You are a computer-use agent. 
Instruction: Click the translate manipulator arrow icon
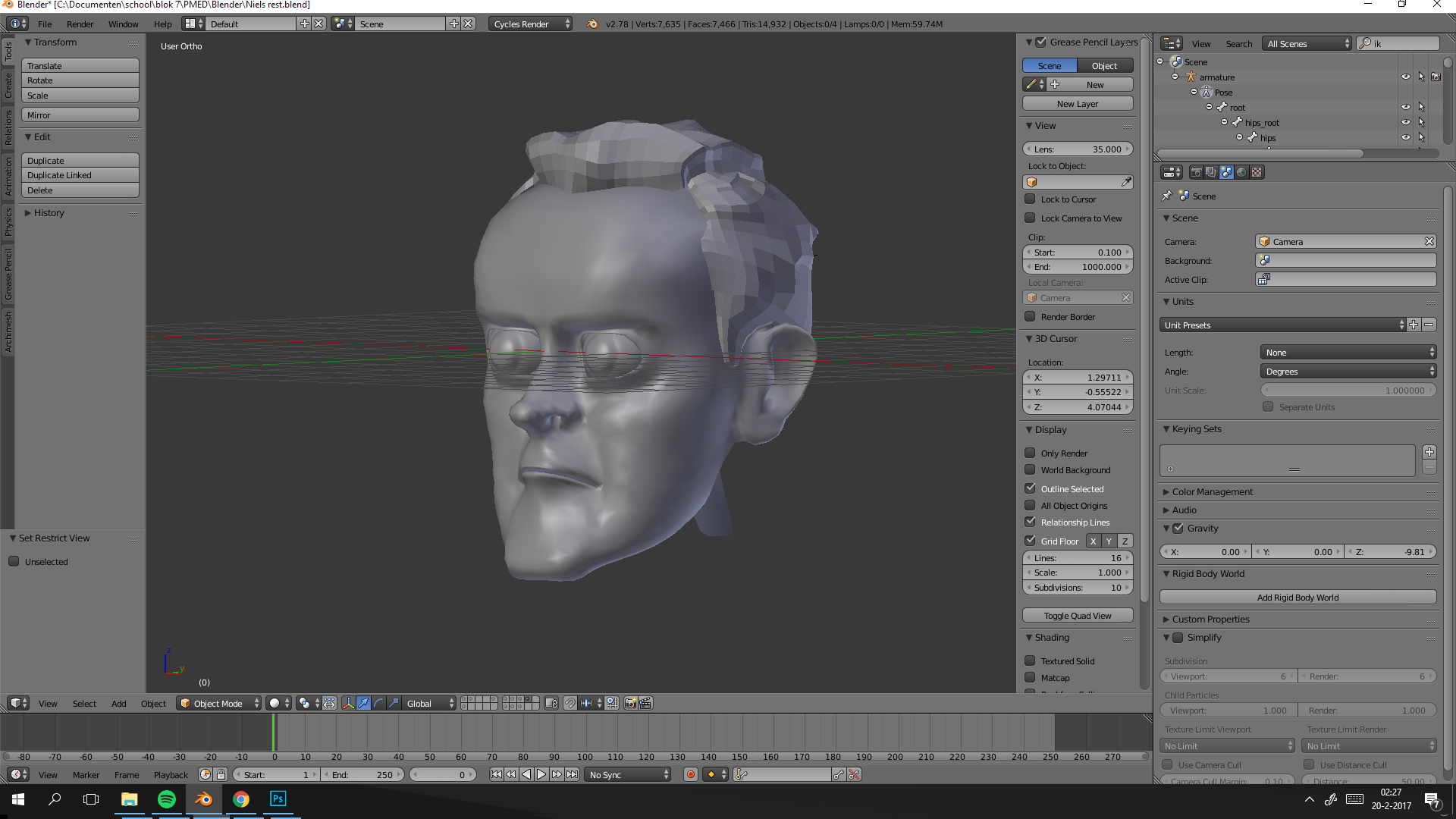click(363, 703)
